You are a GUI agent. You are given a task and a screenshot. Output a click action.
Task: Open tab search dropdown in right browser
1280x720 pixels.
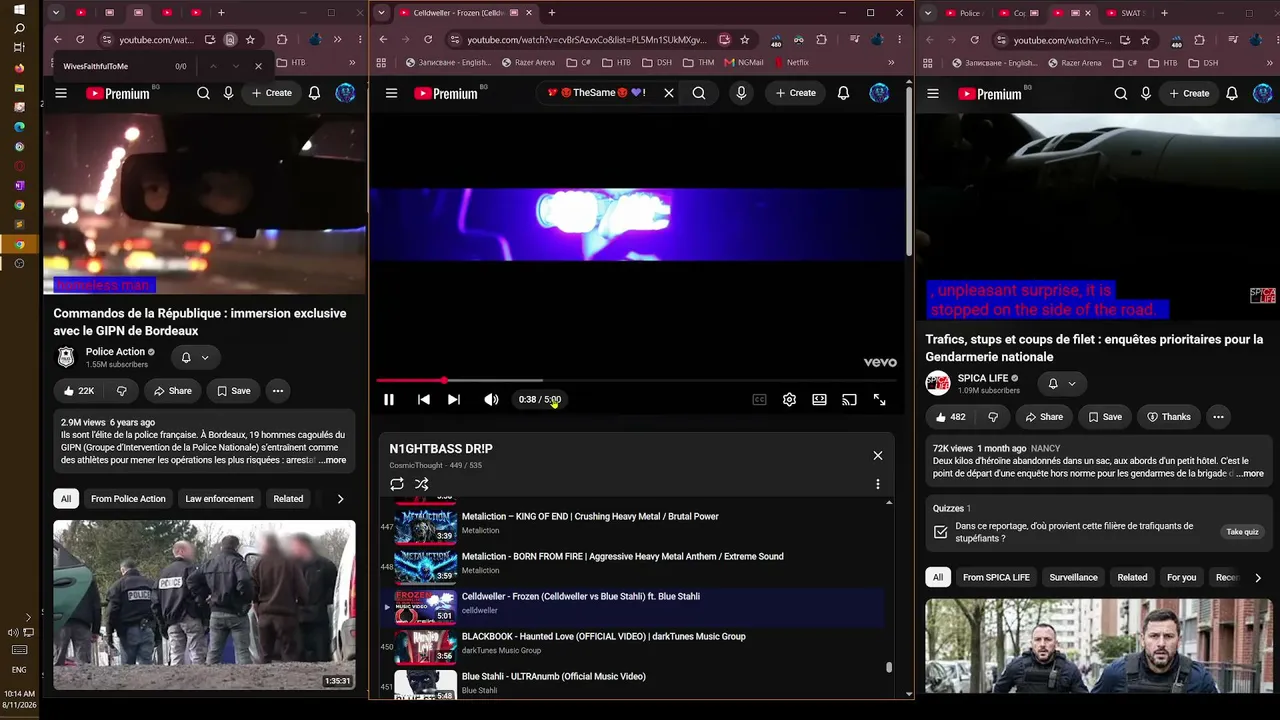point(929,13)
